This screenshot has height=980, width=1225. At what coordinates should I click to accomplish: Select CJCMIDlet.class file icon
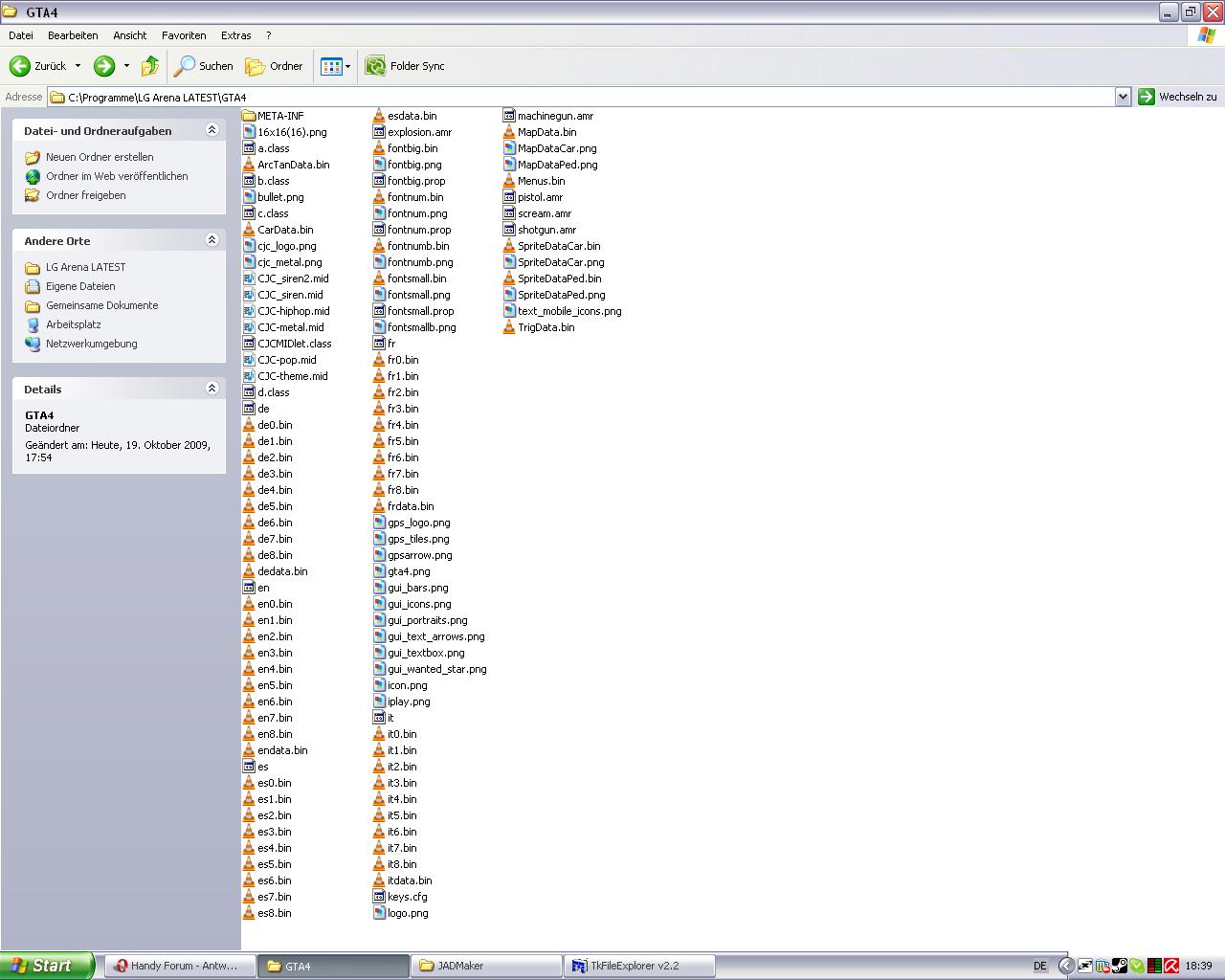tap(249, 344)
